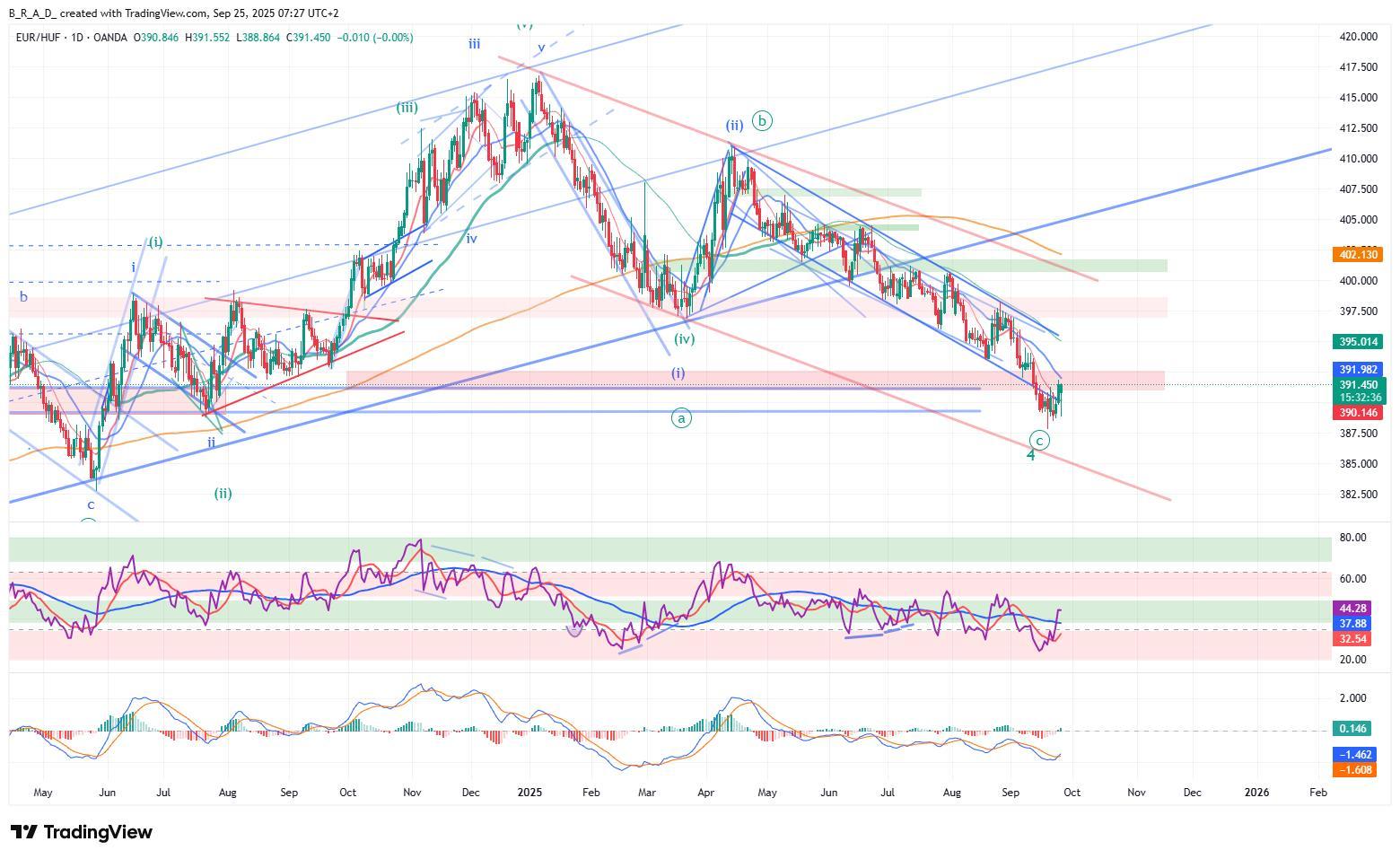The image size is (1400, 859).
Task: Click the 420.000 level on price axis
Action: point(1357,37)
